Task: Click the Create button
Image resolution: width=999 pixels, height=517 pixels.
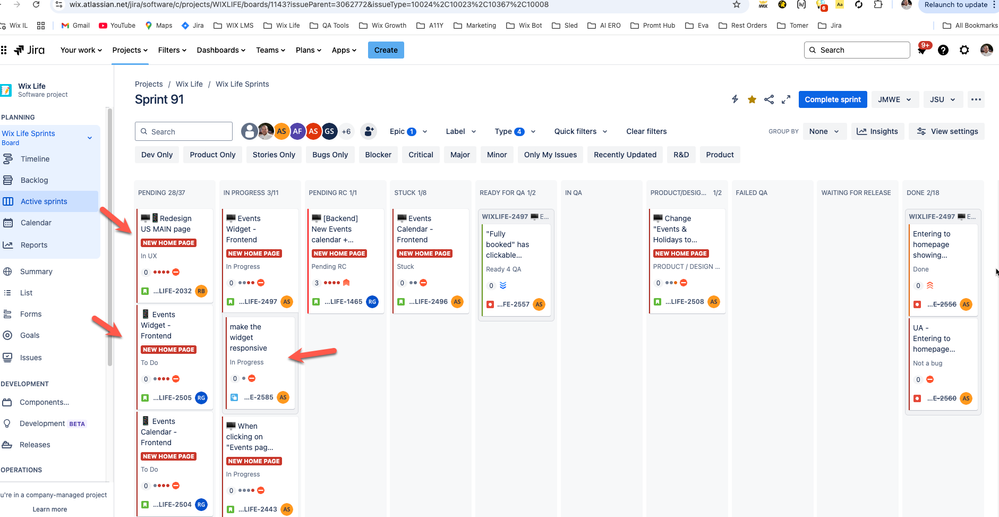Action: pyautogui.click(x=386, y=50)
